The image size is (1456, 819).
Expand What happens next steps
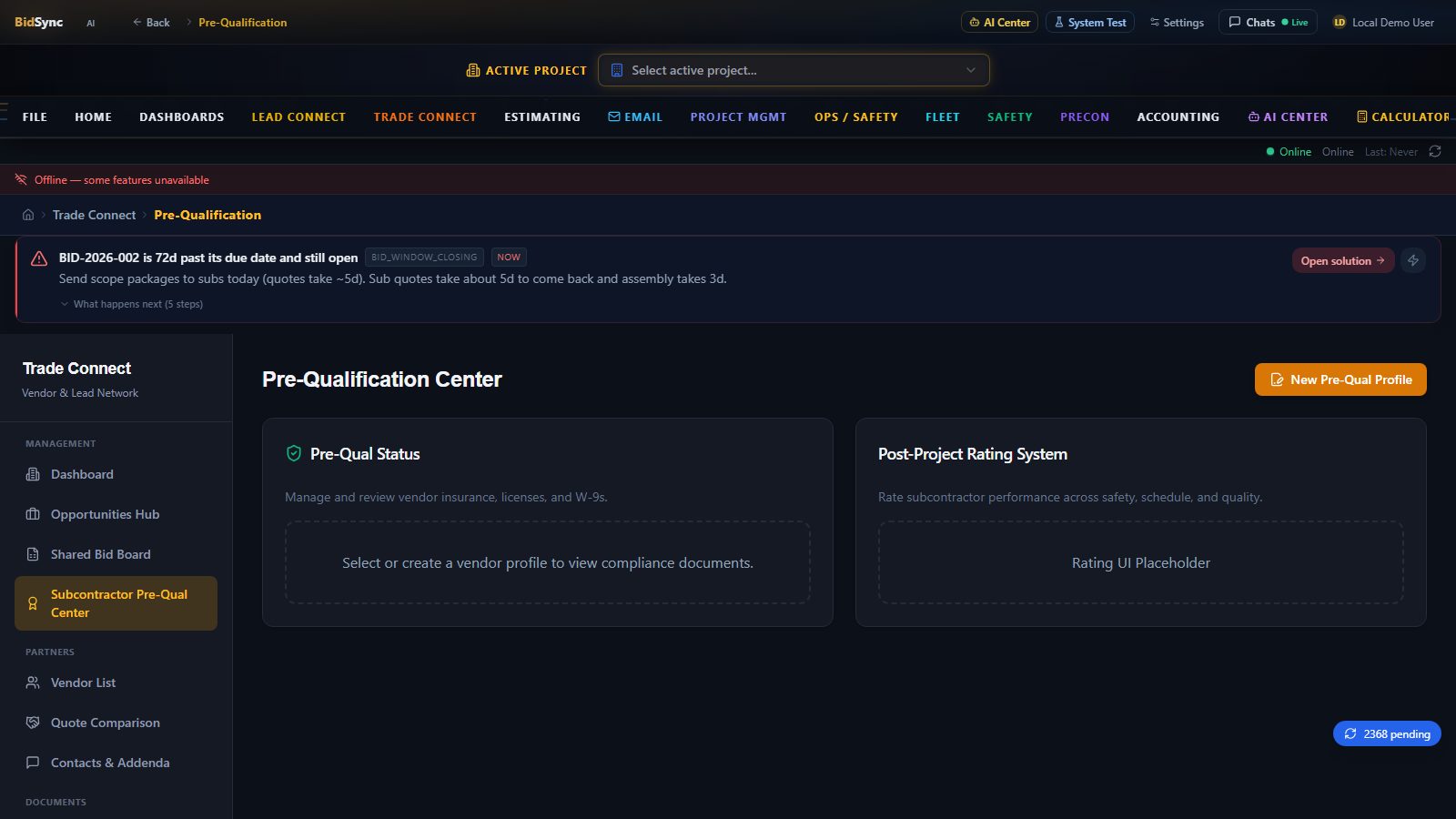tap(131, 304)
